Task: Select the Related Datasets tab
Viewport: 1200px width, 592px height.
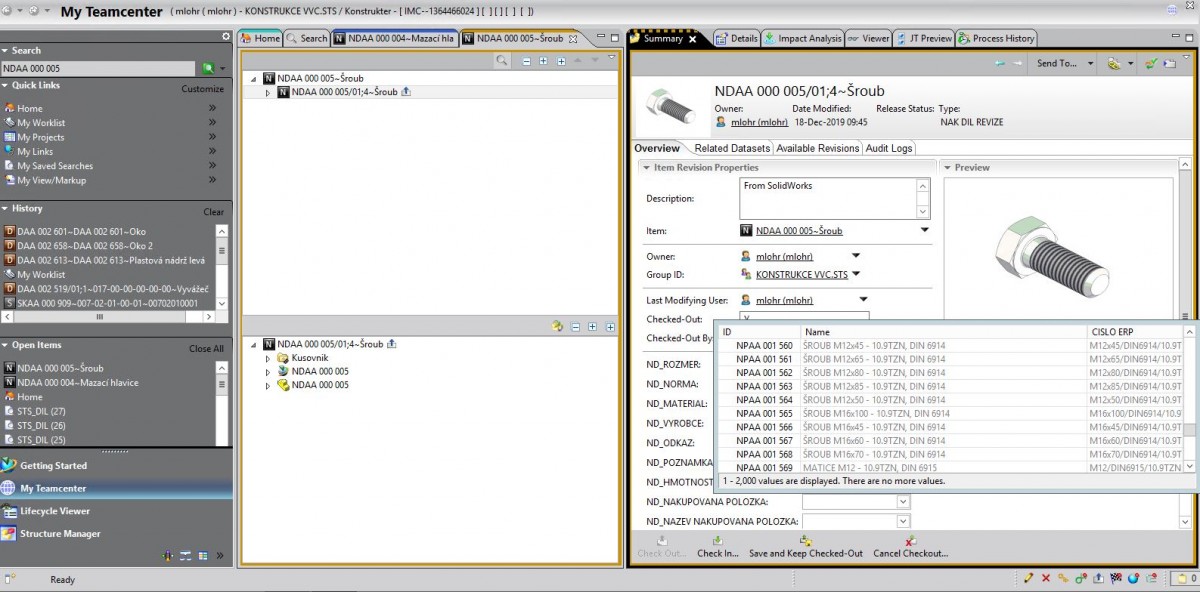Action: (x=730, y=148)
